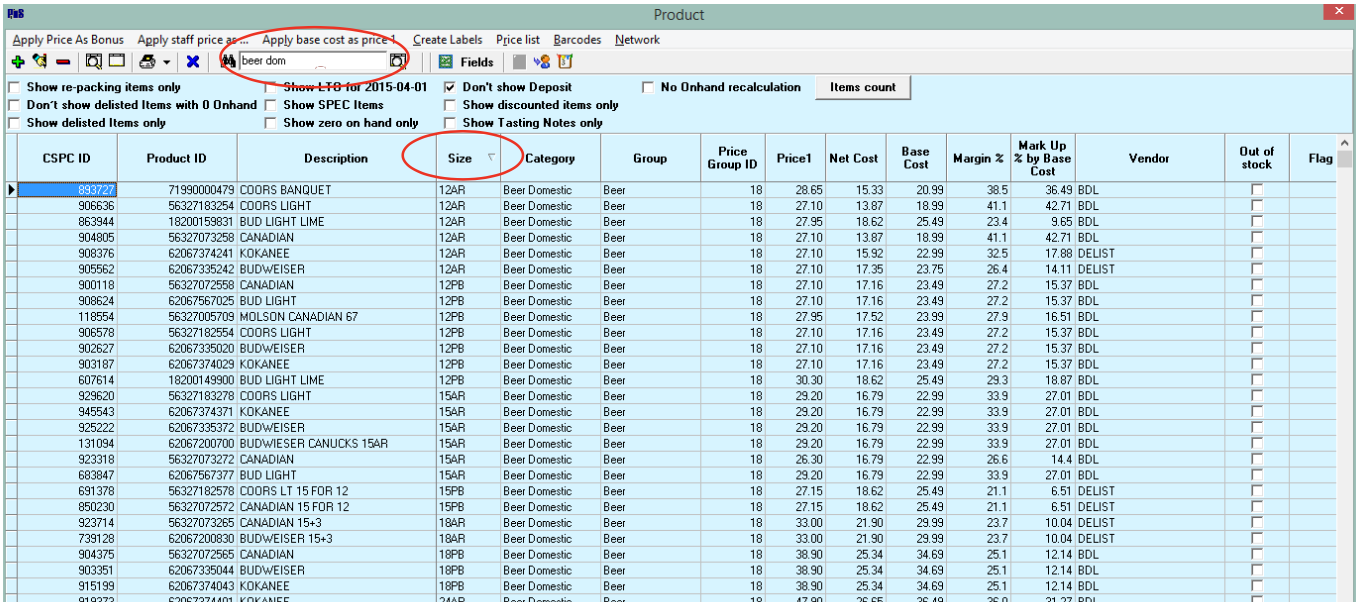Toggle Show LTO for 2015-04-01 checkbox
Screen dimensions: 1360x604
271,87
